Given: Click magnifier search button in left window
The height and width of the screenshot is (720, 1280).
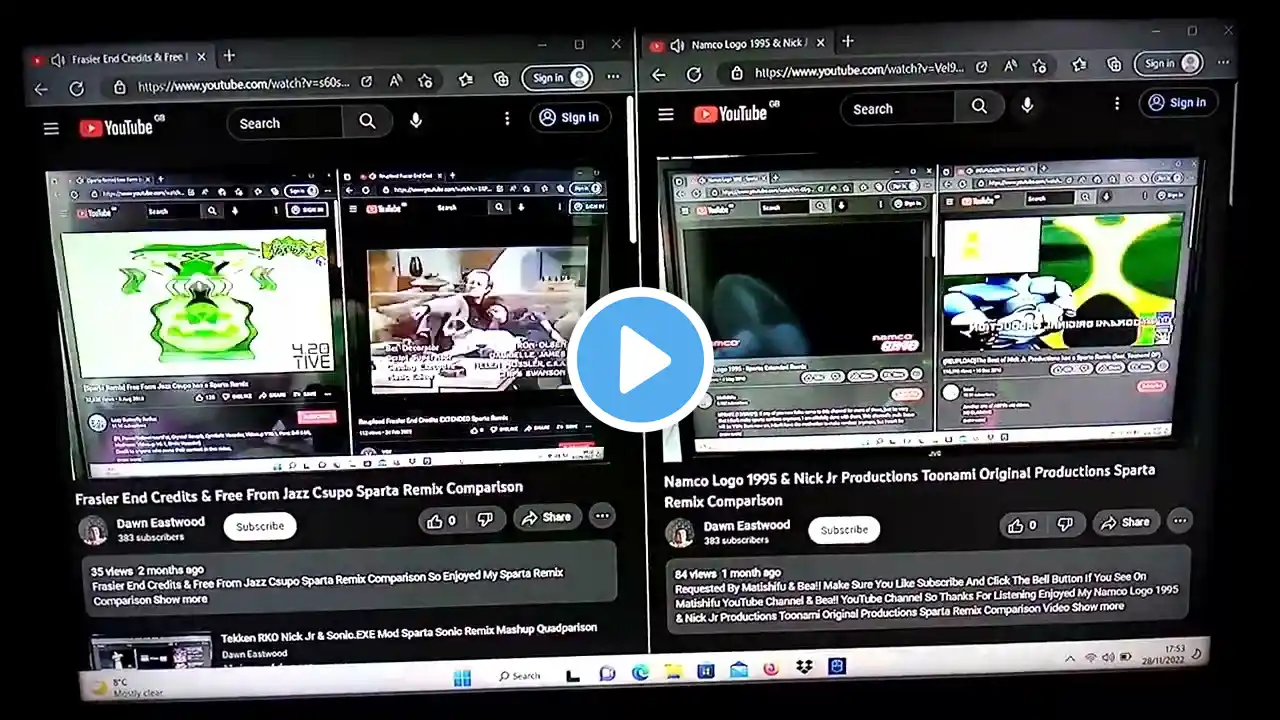Looking at the screenshot, I should pyautogui.click(x=367, y=121).
